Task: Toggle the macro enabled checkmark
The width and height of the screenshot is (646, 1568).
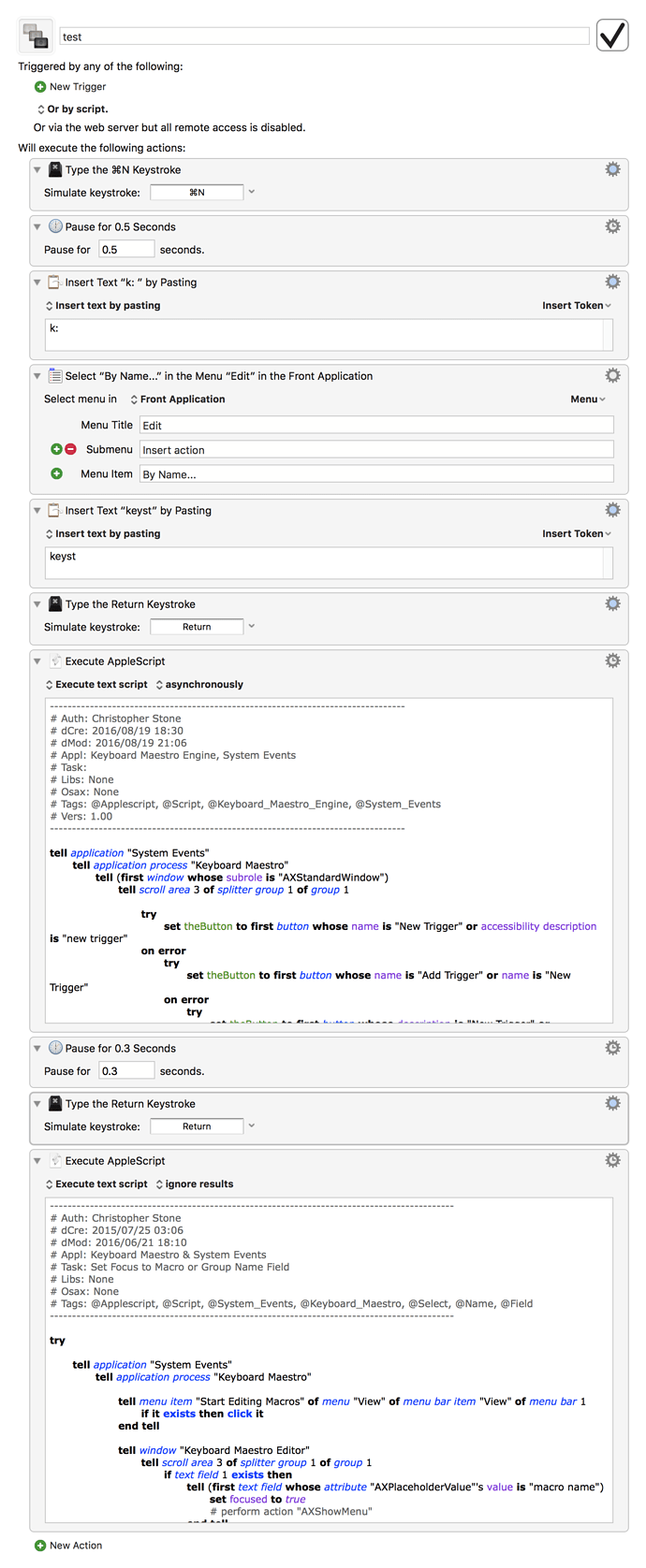Action: tap(612, 36)
